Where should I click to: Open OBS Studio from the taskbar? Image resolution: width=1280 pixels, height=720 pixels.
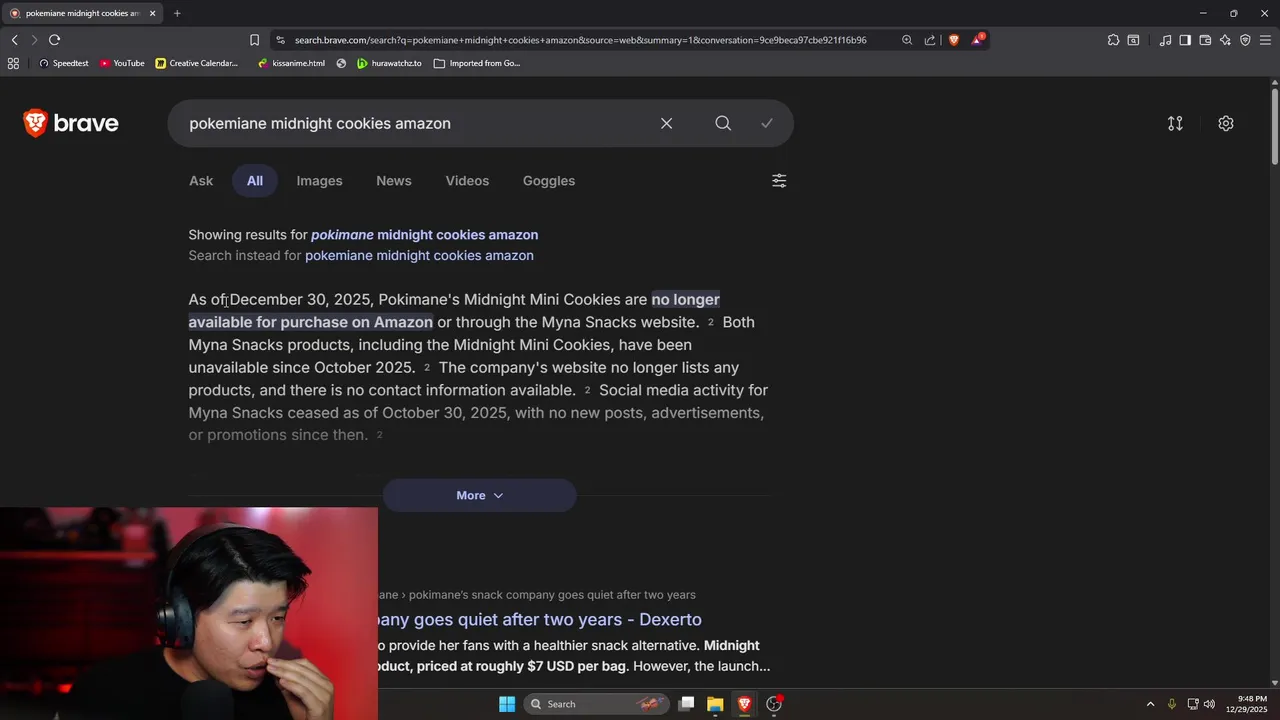click(774, 704)
